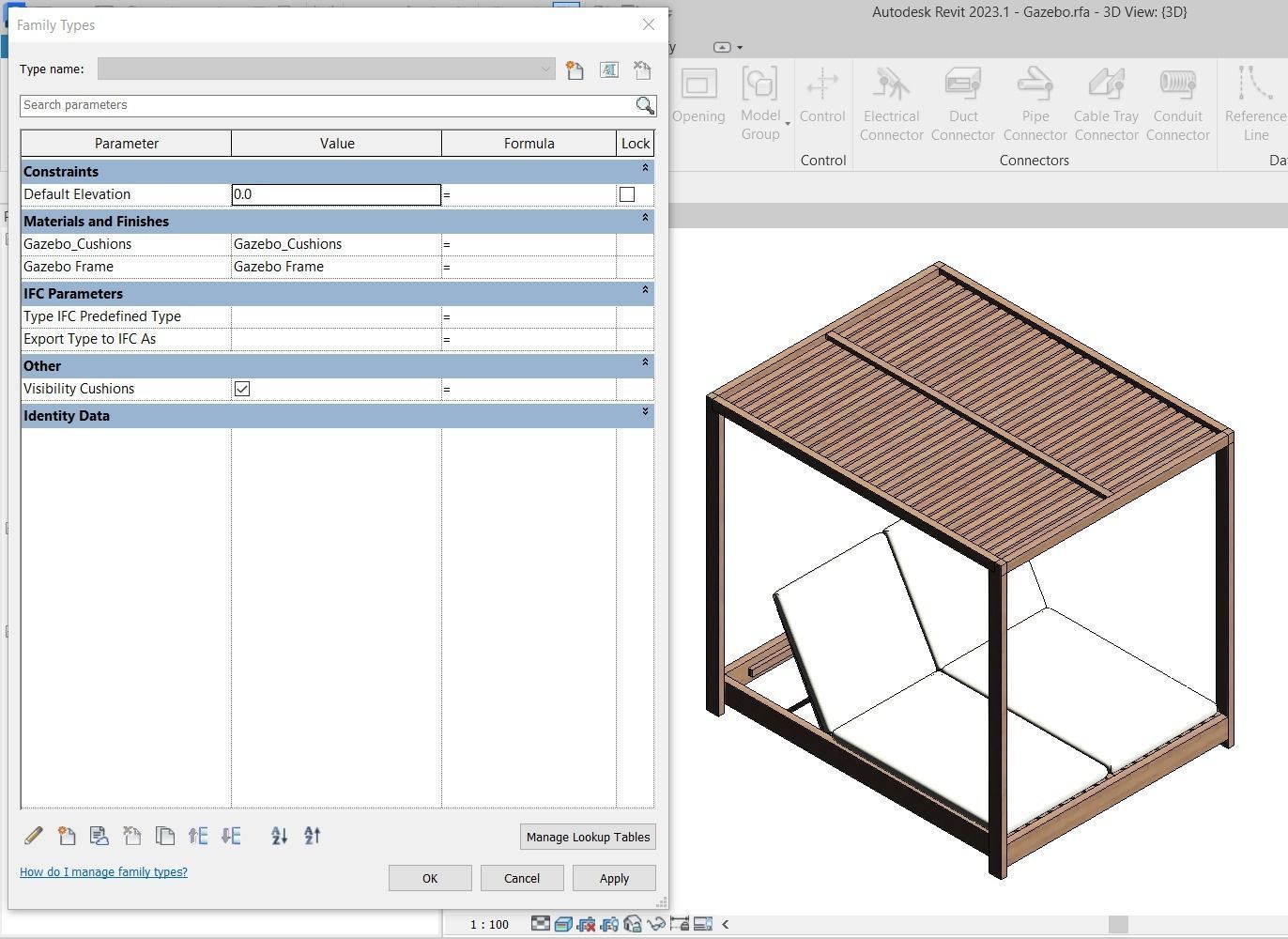This screenshot has width=1288, height=939.
Task: Sort parameters in descending order
Action: pyautogui.click(x=313, y=835)
